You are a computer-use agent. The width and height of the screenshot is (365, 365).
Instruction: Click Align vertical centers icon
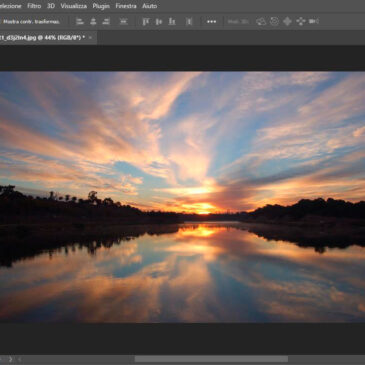159,22
